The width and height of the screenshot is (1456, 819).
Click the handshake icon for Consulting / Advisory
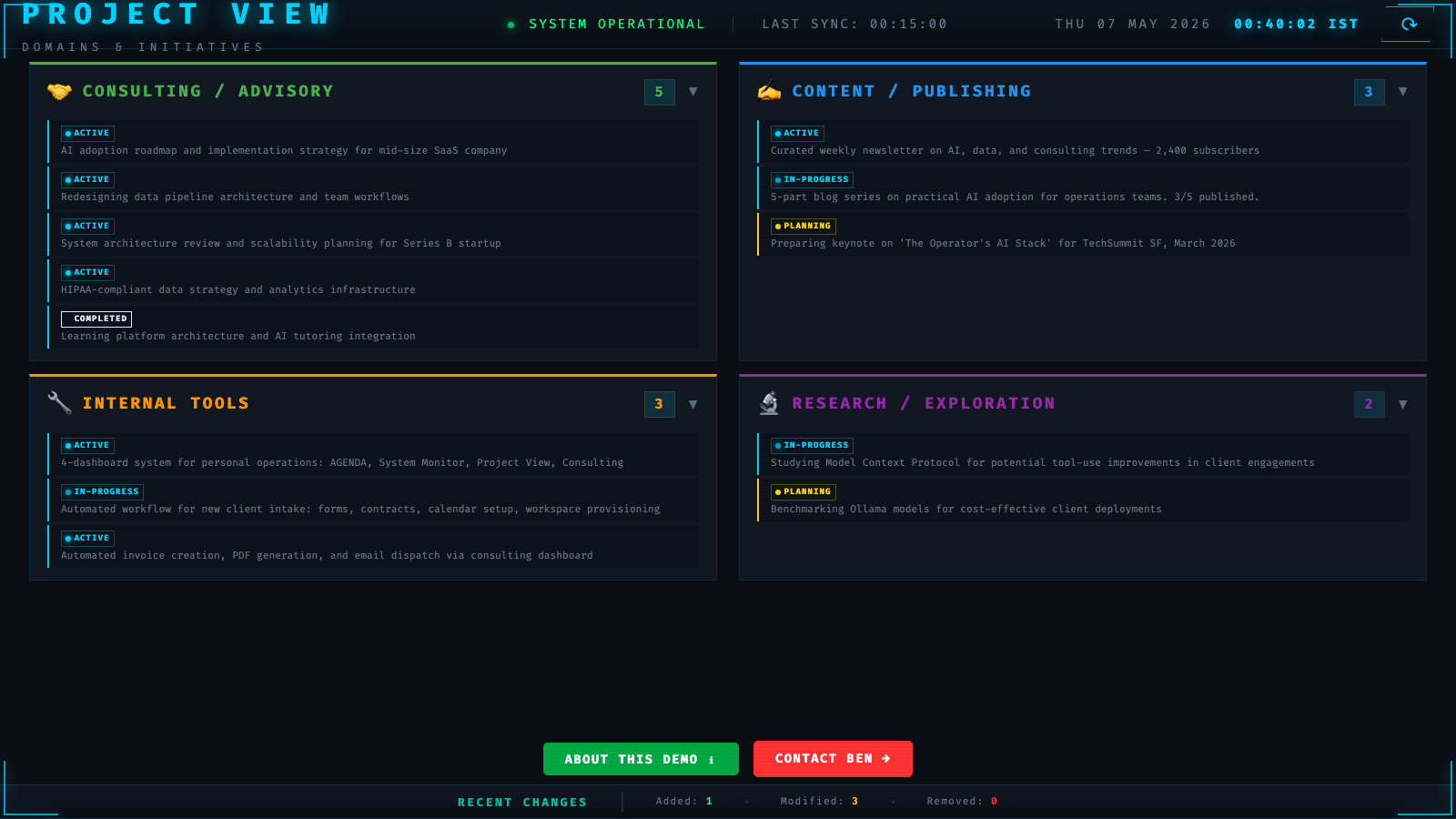tap(59, 91)
